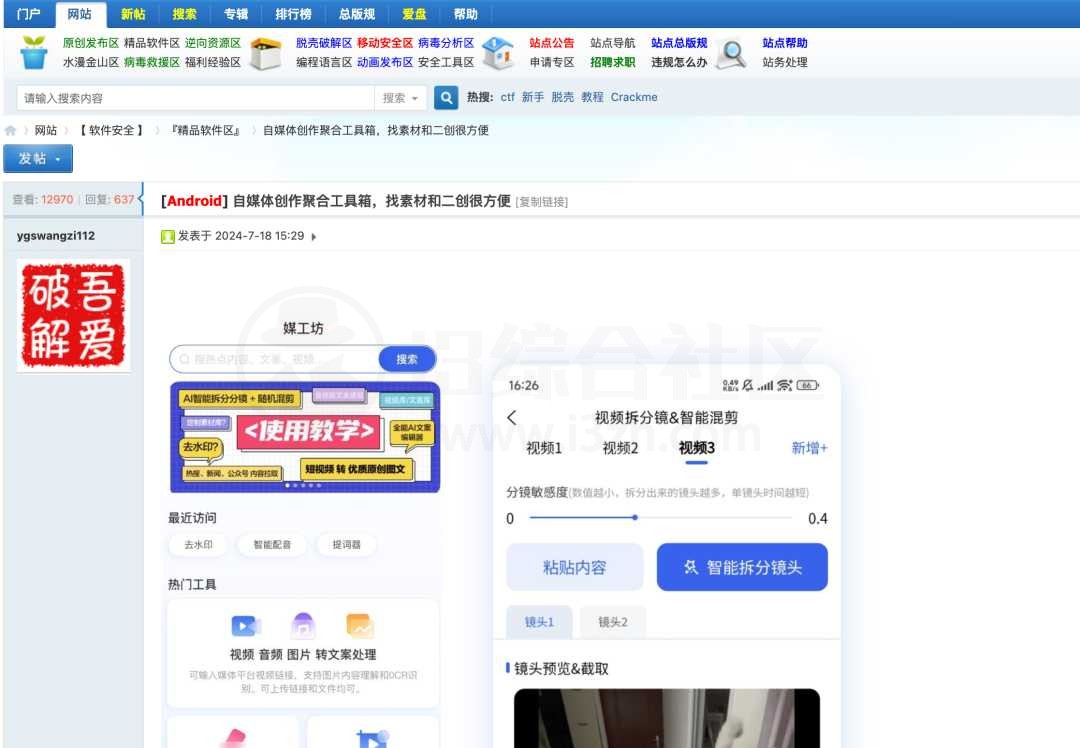1080x748 pixels.
Task: Click the green plant pot section icon
Action: [33, 52]
